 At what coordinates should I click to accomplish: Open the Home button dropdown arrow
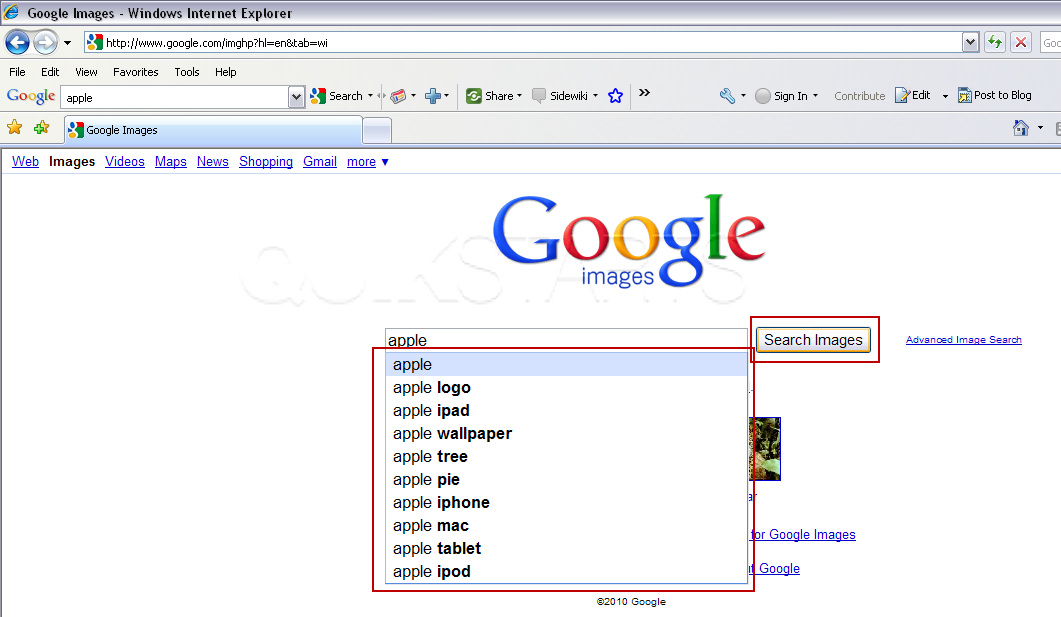(1040, 127)
